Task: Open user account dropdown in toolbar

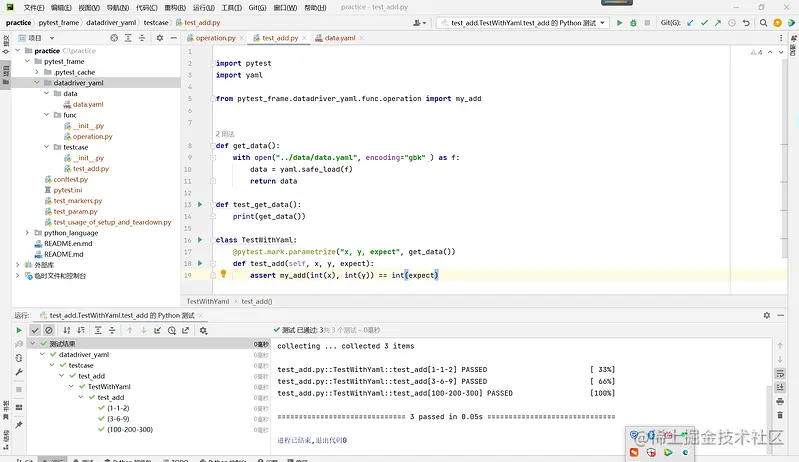Action: pyautogui.click(x=420, y=23)
